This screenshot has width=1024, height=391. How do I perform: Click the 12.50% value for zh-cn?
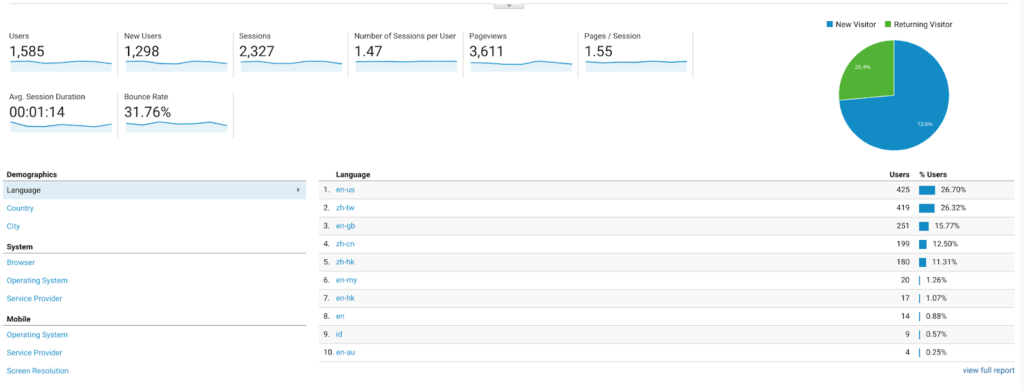(x=945, y=244)
